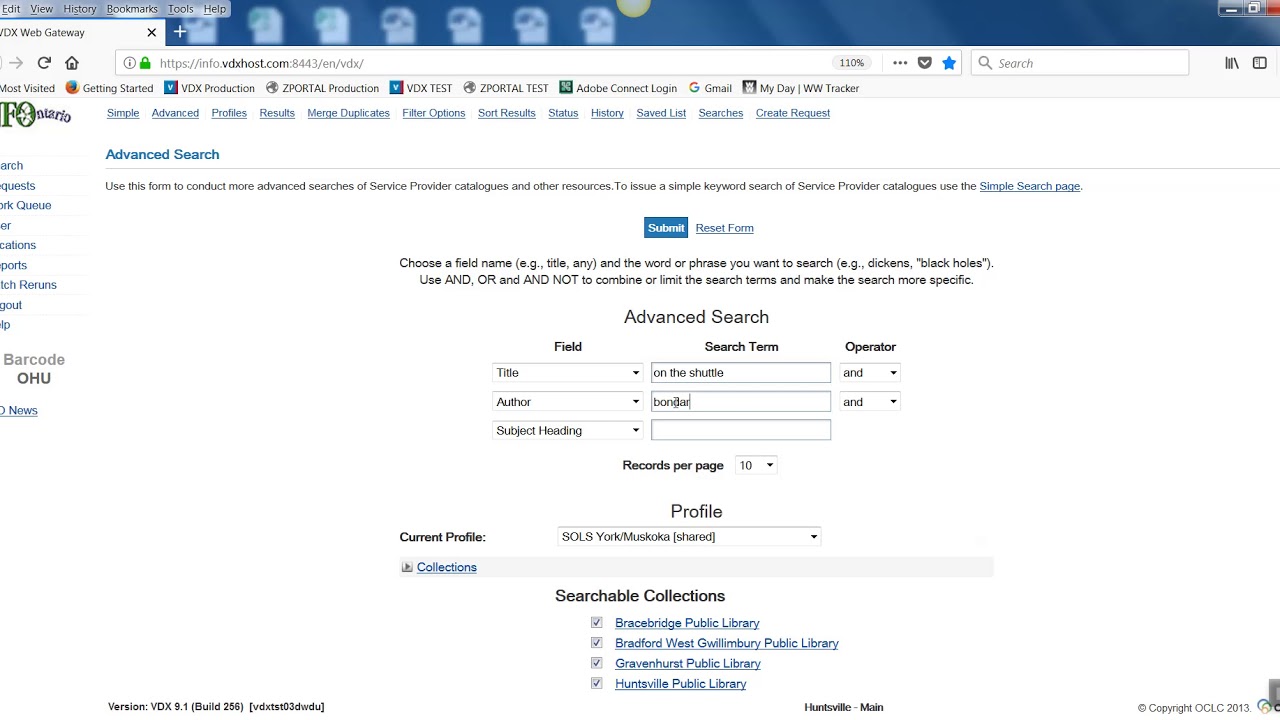1280x720 pixels.
Task: Show site information icon in address bar
Action: [129, 63]
